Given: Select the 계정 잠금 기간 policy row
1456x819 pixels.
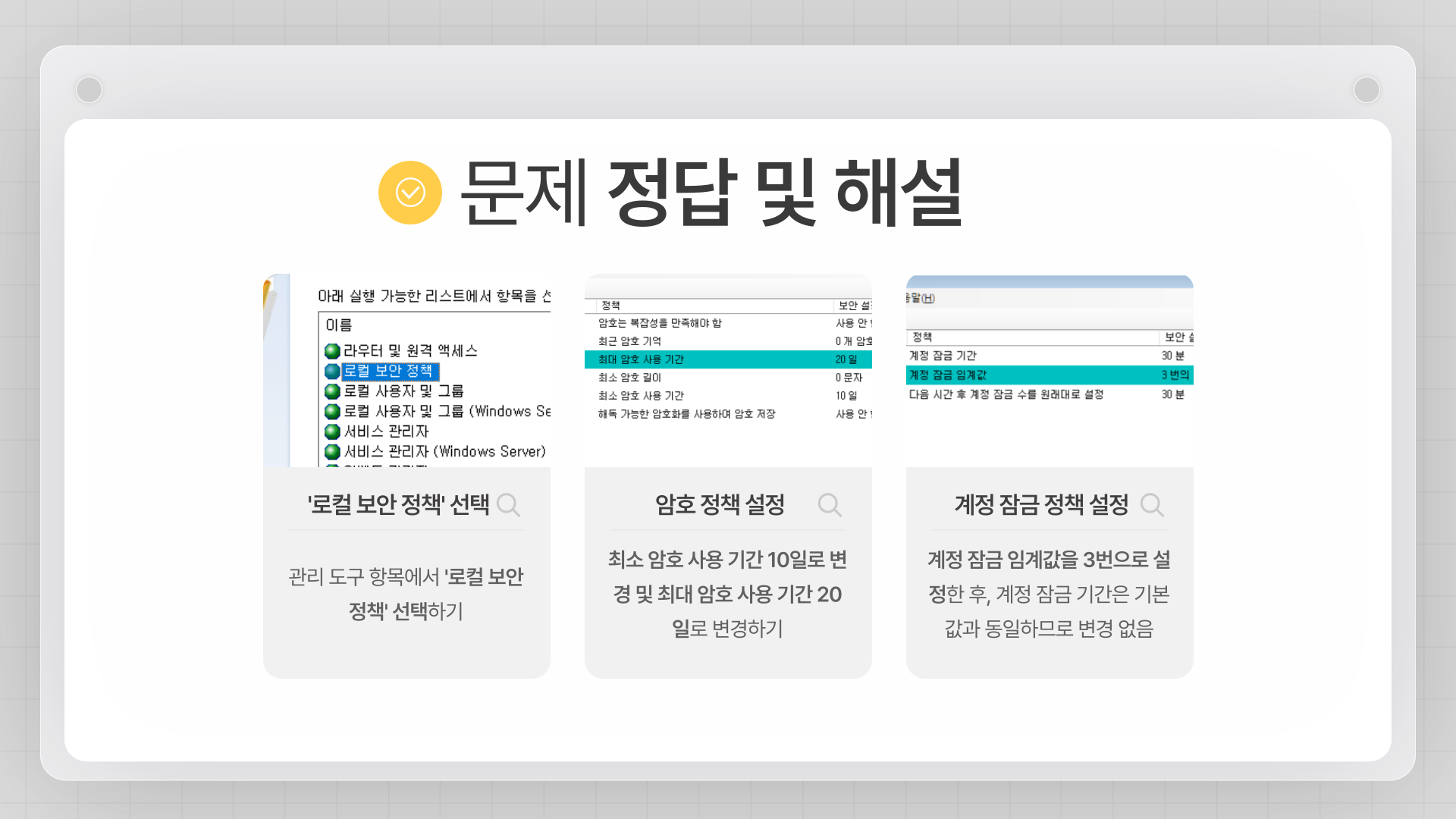Looking at the screenshot, I should [x=943, y=356].
